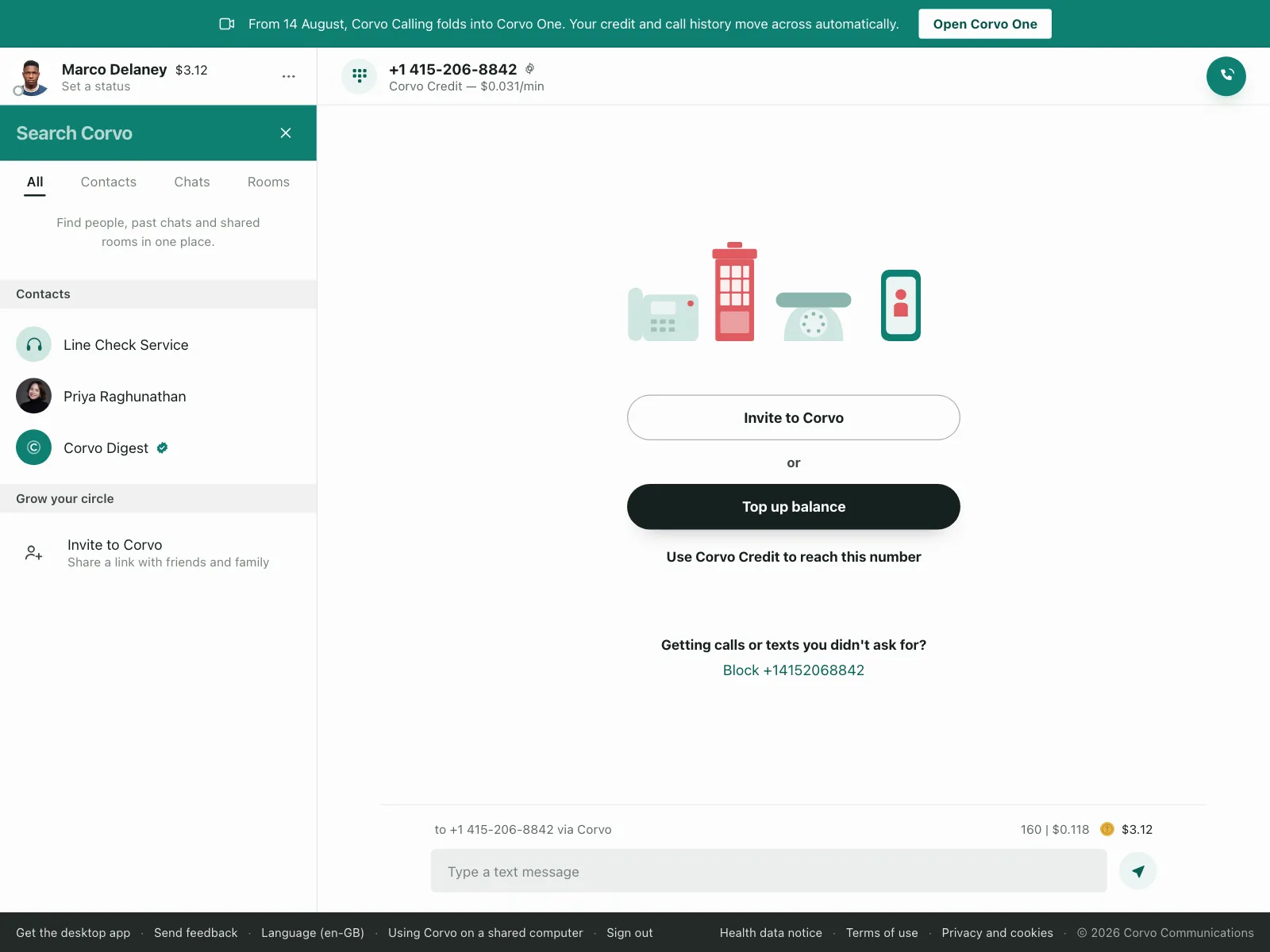Screen dimensions: 1270x952
Task: Click the Search Corvo heading
Action: point(75,133)
